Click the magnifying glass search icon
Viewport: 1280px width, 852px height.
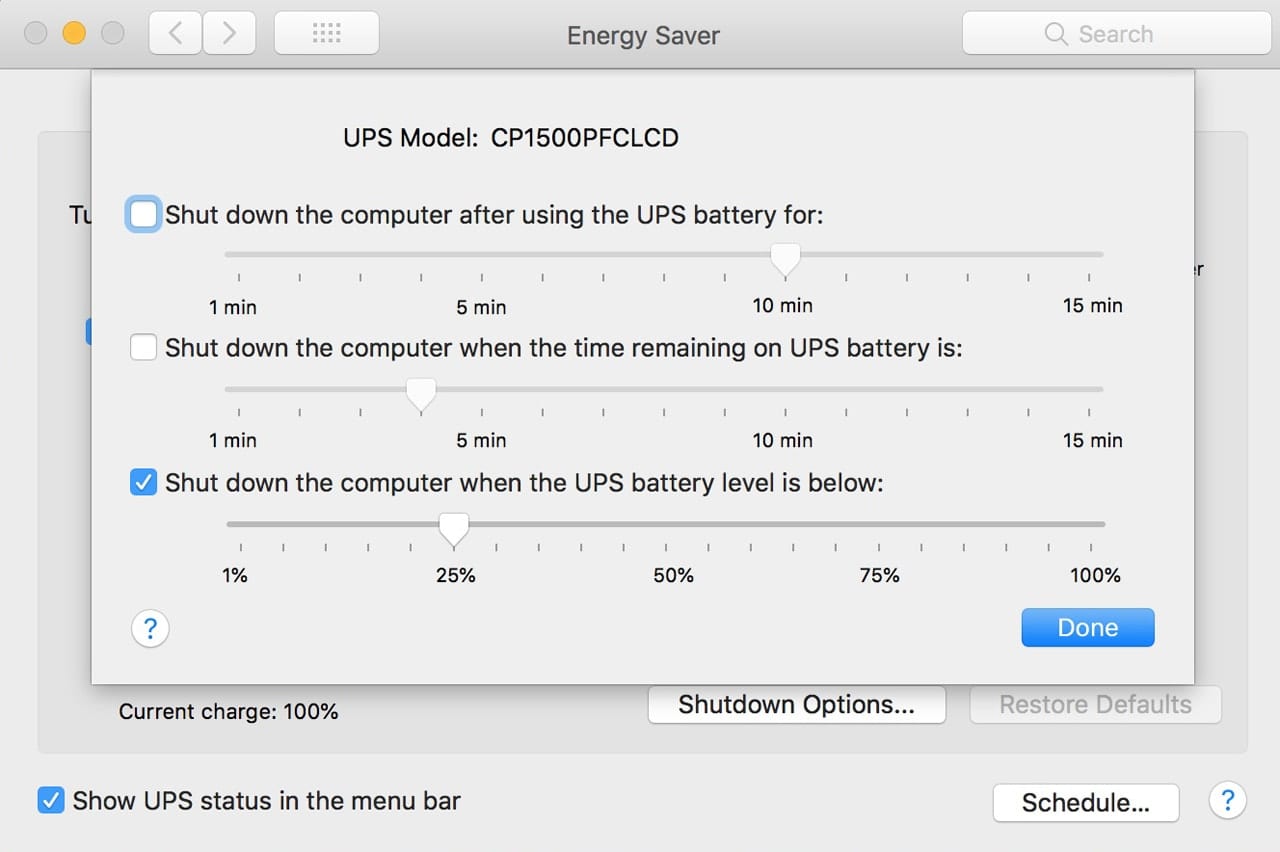(1056, 34)
